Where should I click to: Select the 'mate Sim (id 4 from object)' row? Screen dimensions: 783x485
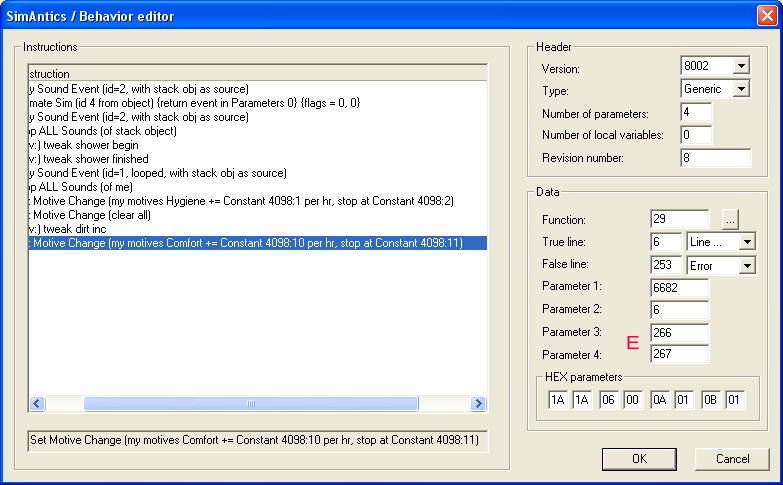[x=258, y=103]
